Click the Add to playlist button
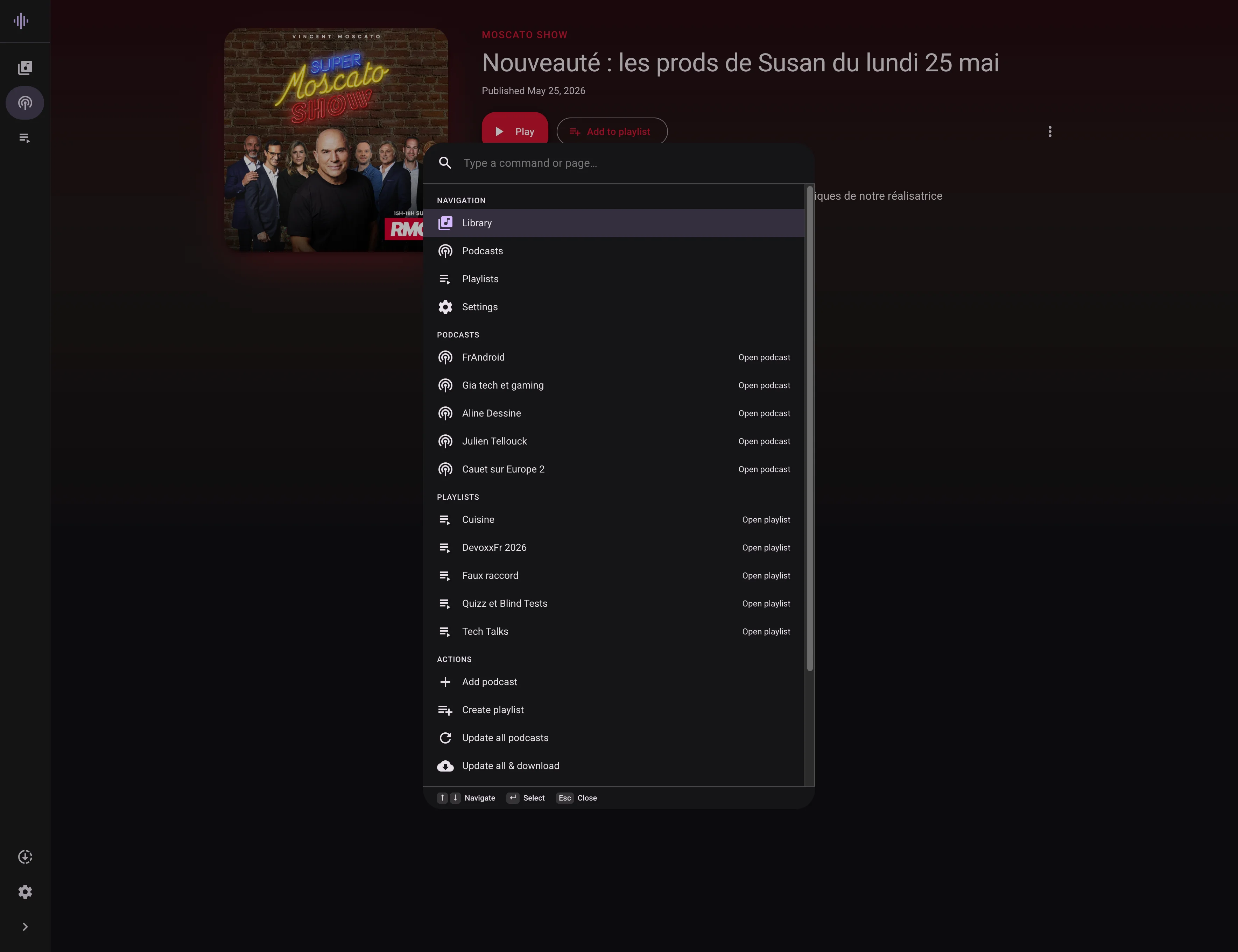The width and height of the screenshot is (1238, 952). [612, 132]
